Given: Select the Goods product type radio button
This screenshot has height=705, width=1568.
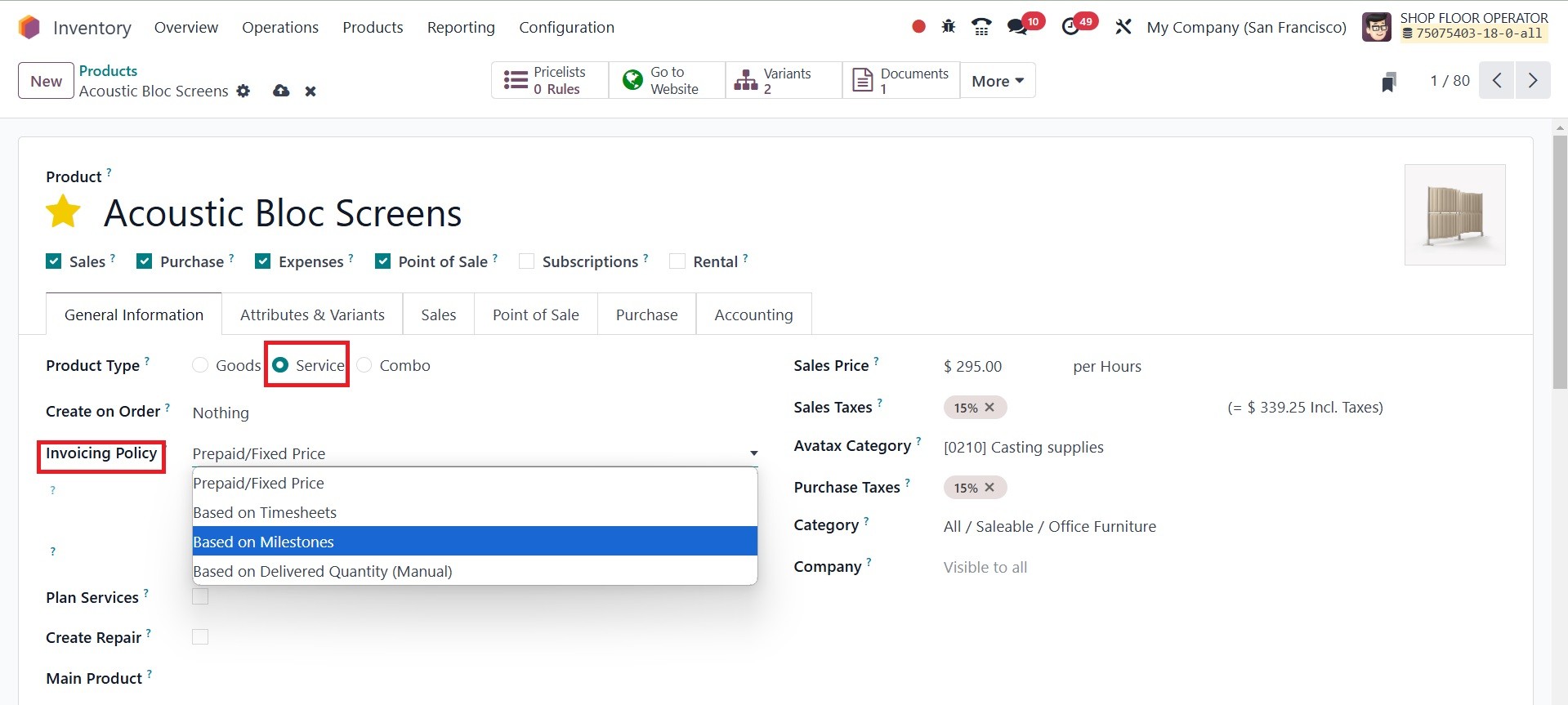Looking at the screenshot, I should click(200, 365).
